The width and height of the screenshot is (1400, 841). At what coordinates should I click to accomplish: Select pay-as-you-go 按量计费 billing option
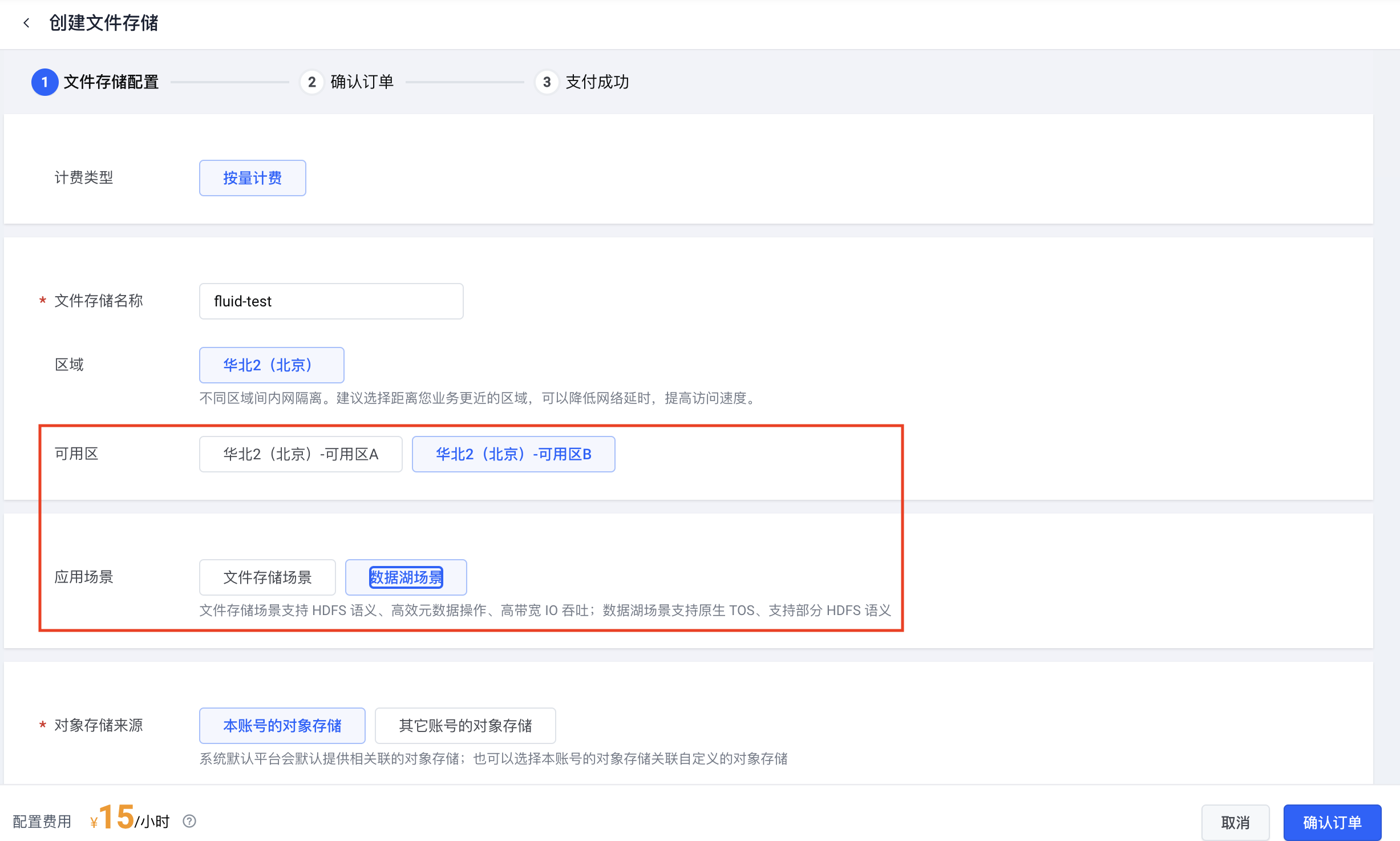(x=252, y=178)
